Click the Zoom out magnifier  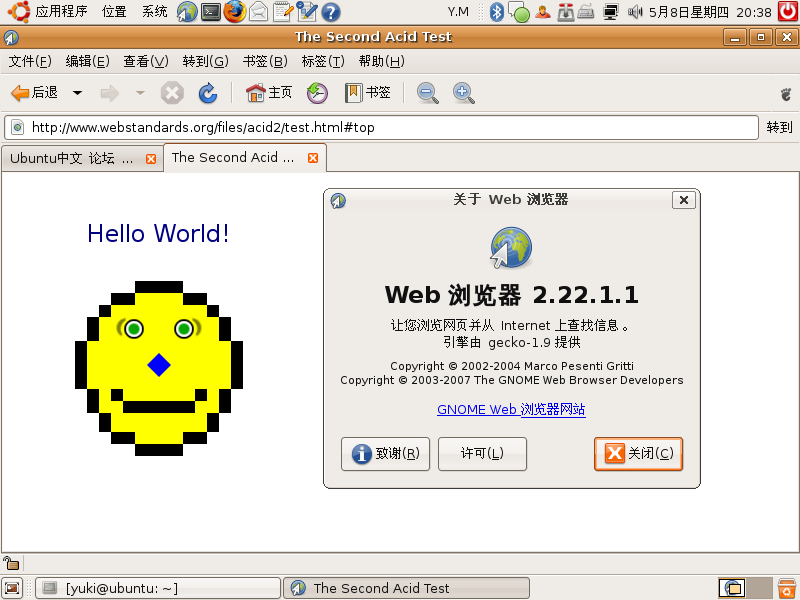pyautogui.click(x=428, y=93)
